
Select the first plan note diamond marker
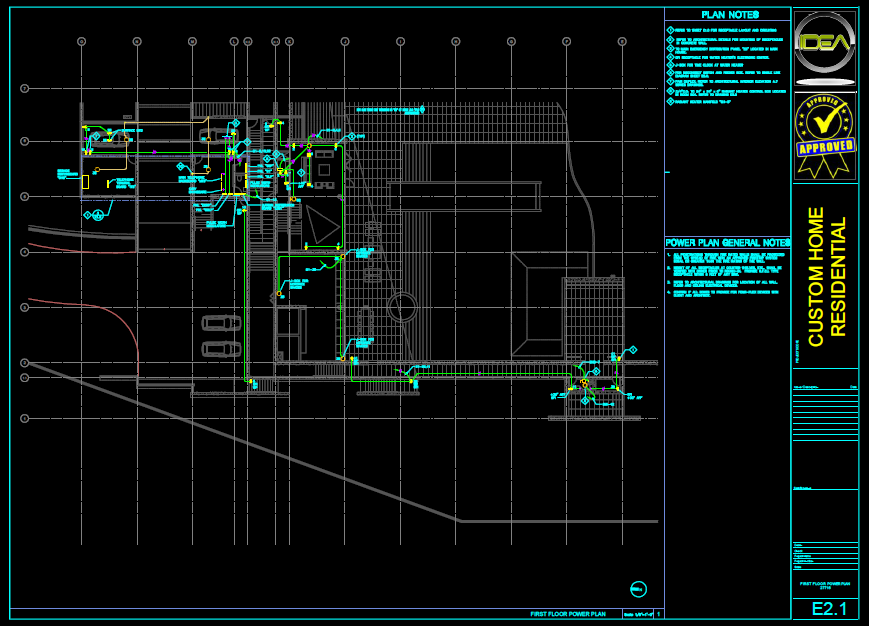click(x=671, y=31)
